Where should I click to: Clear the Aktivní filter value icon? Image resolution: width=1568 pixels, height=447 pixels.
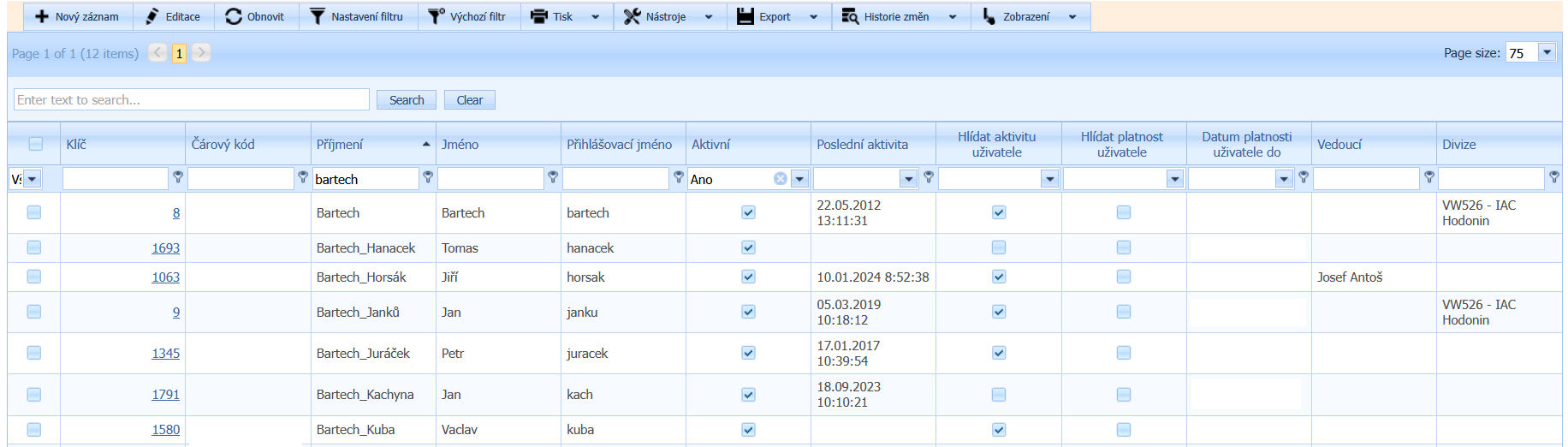tap(780, 179)
